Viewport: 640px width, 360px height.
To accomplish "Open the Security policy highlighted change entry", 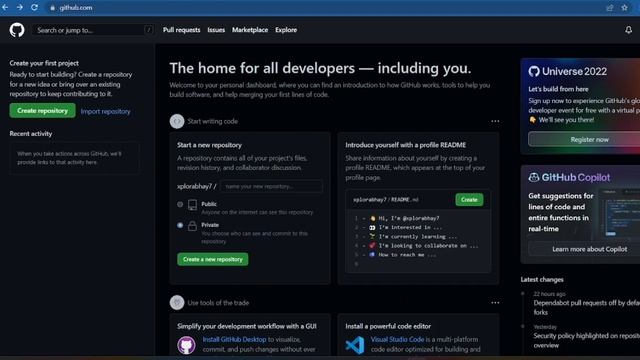I will 587,340.
